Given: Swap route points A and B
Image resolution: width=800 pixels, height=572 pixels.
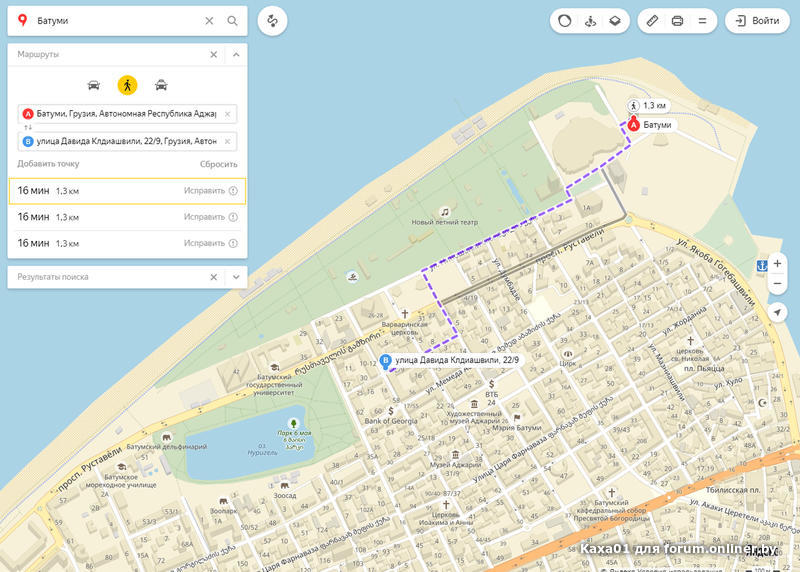Looking at the screenshot, I should 28,128.
